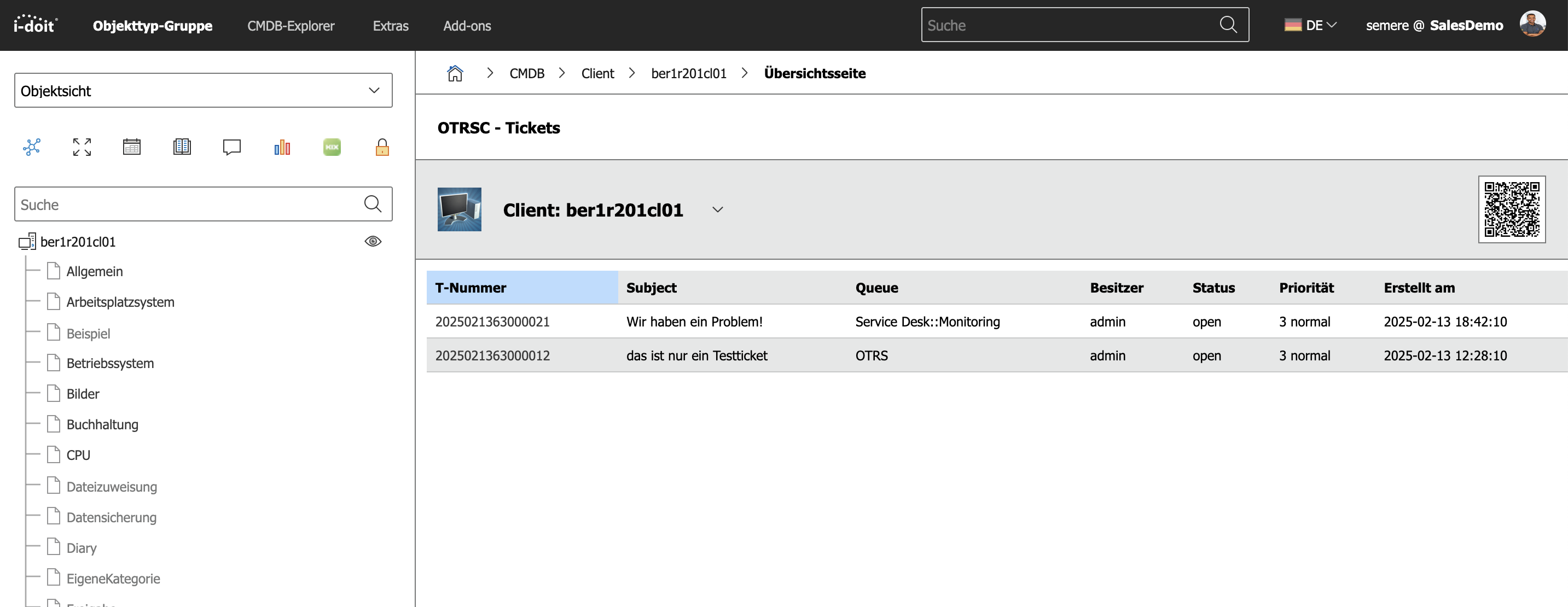1568x607 pixels.
Task: Open the Extras menu
Action: pyautogui.click(x=390, y=26)
